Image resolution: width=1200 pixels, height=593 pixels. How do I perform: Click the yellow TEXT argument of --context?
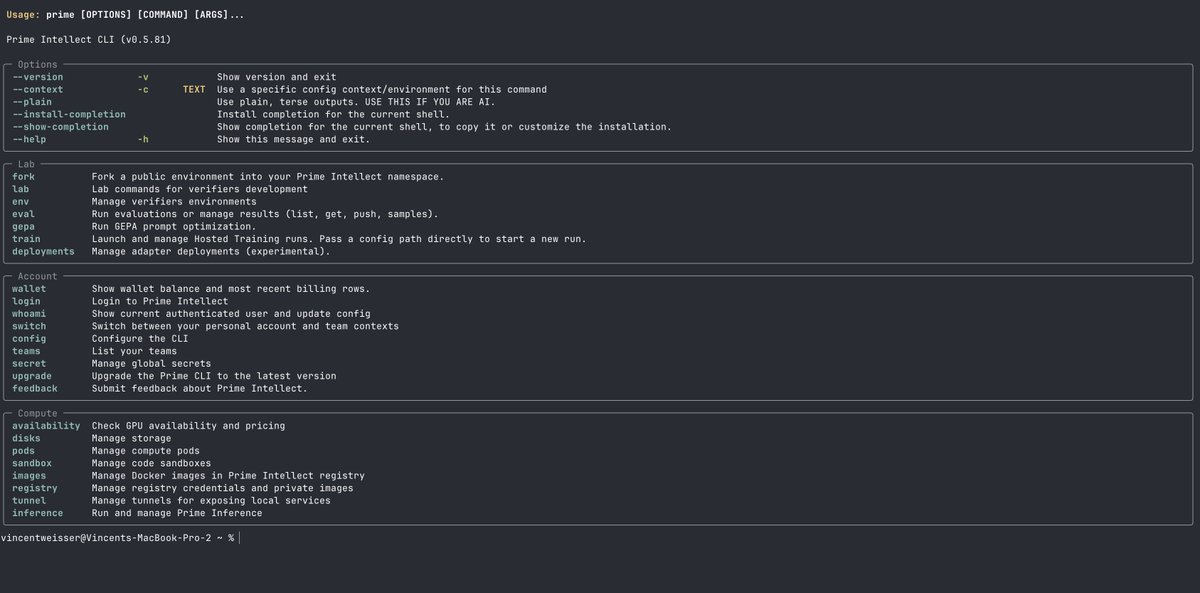pos(194,89)
